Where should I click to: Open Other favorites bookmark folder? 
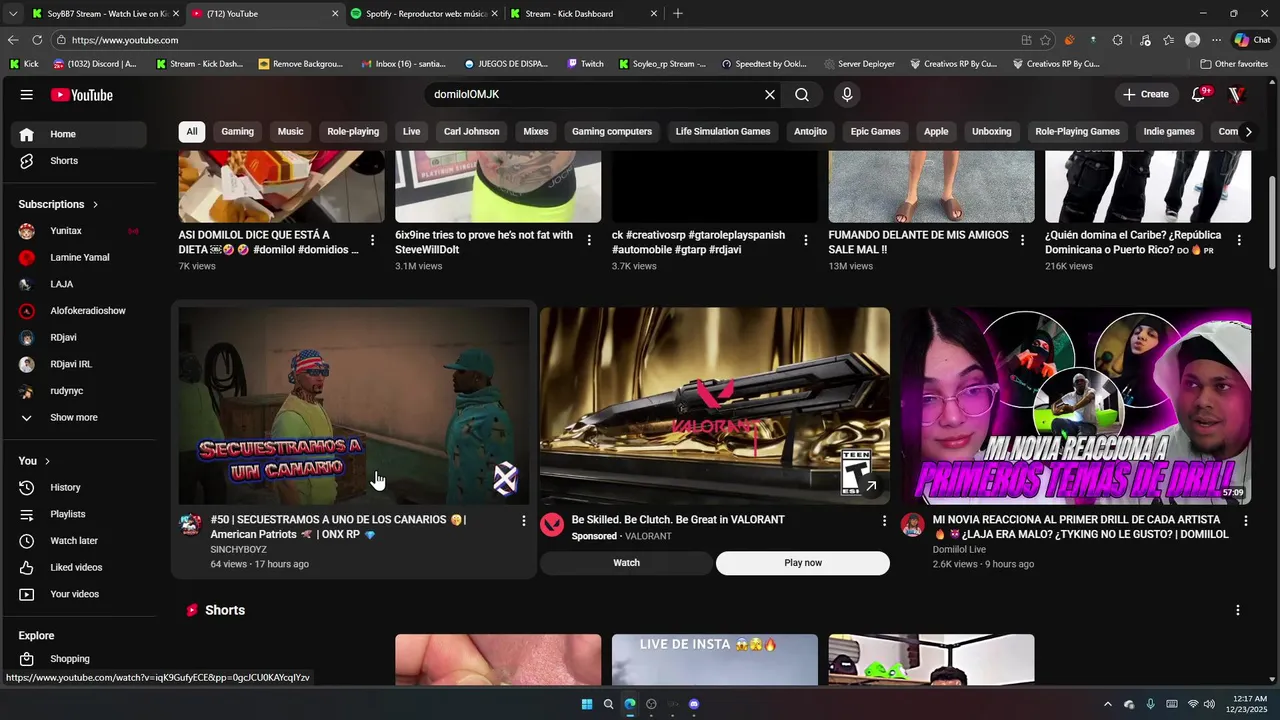point(1234,64)
